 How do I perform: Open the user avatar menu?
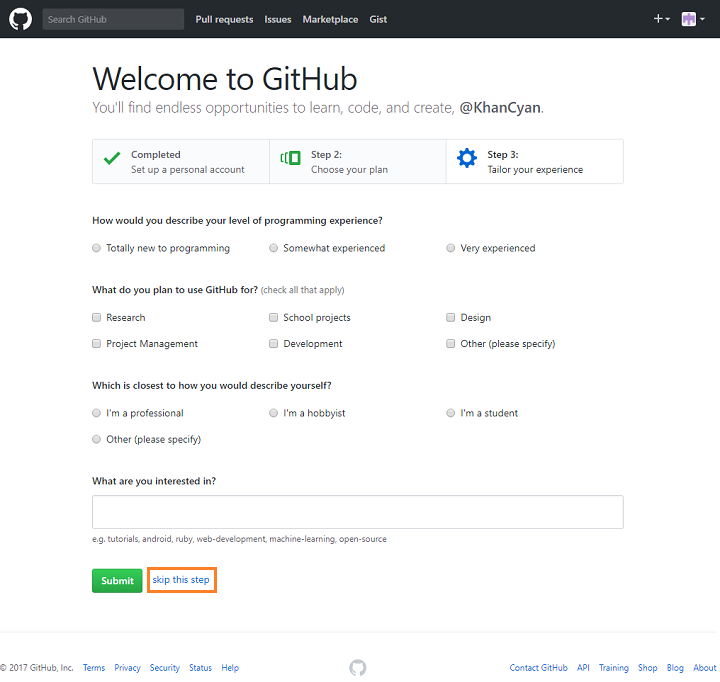693,19
